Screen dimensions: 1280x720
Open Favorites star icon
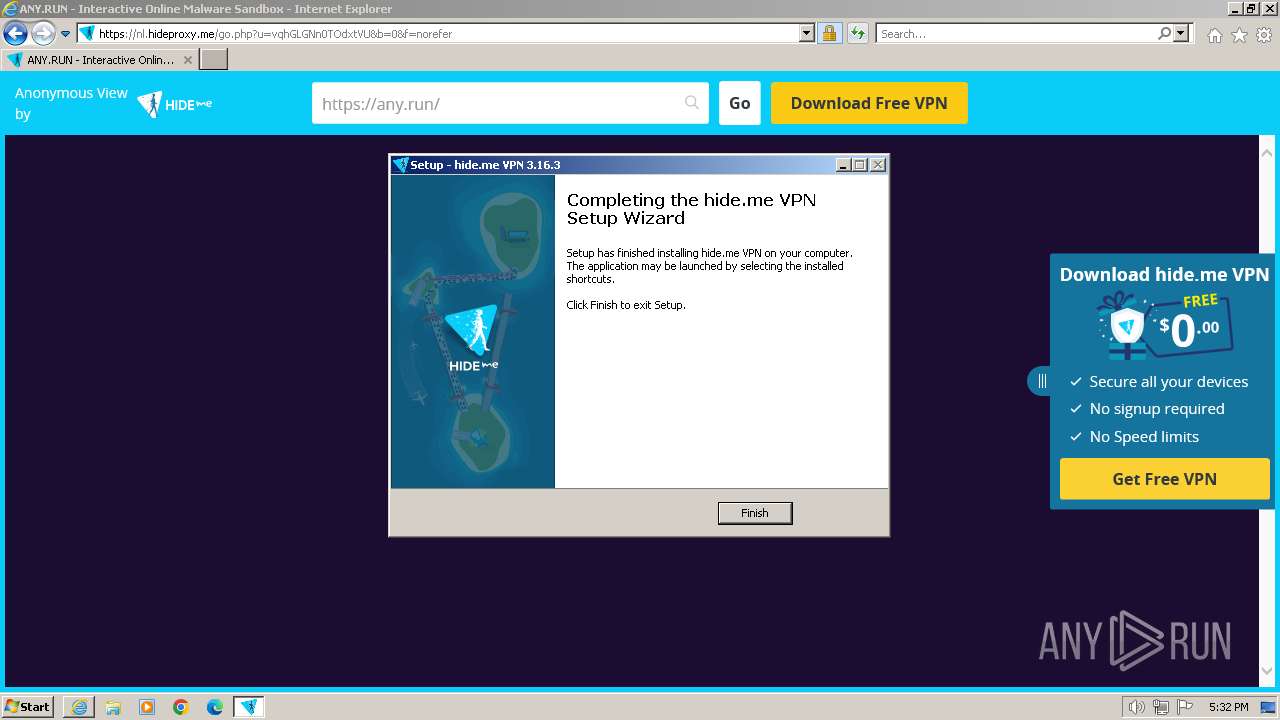click(1239, 35)
